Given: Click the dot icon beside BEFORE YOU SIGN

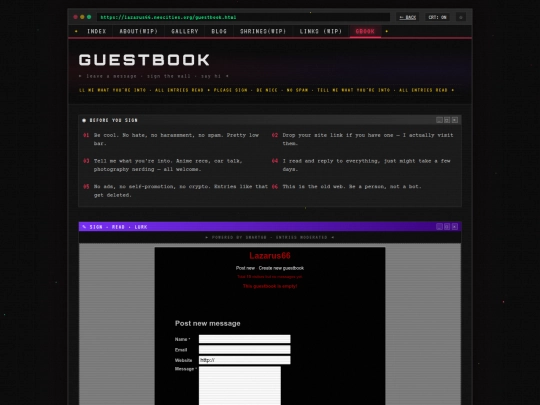Looking at the screenshot, I should tap(84, 120).
